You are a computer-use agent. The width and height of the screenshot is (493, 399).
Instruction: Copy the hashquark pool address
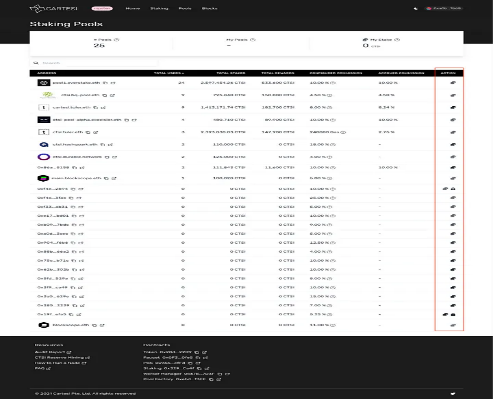click(x=103, y=144)
